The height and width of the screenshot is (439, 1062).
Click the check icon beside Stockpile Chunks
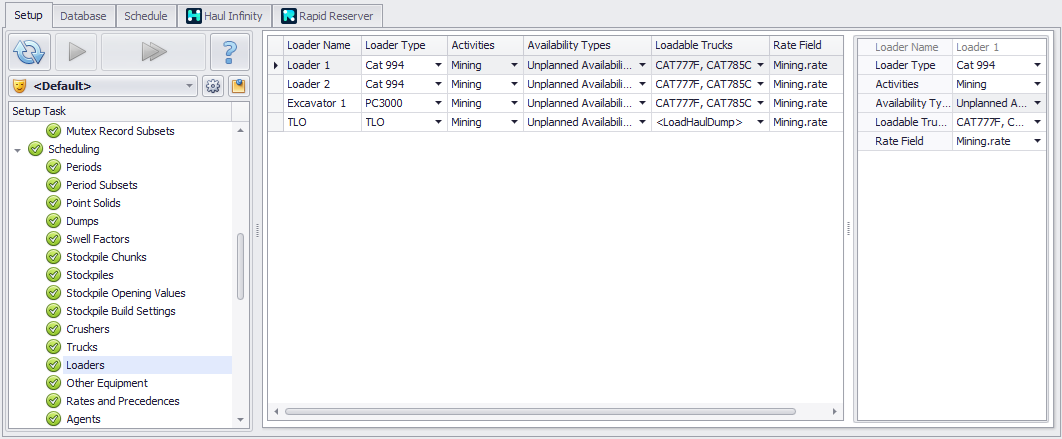54,257
